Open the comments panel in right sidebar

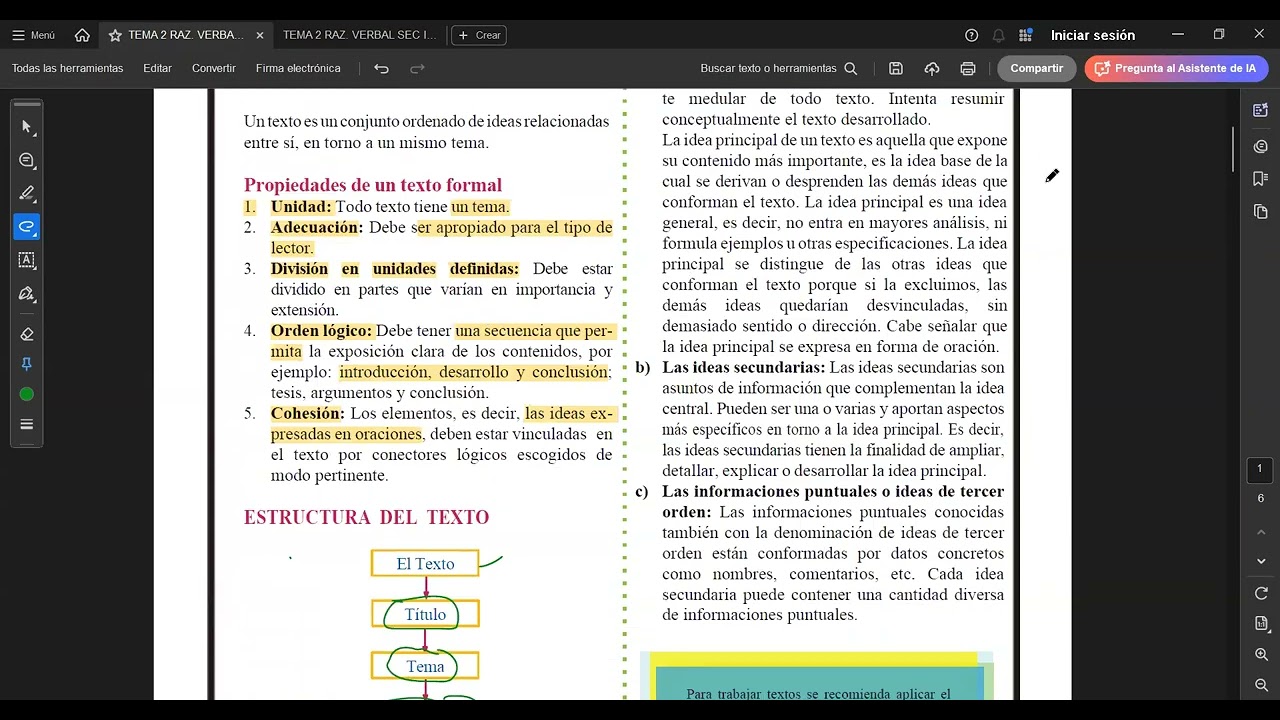(x=1260, y=146)
